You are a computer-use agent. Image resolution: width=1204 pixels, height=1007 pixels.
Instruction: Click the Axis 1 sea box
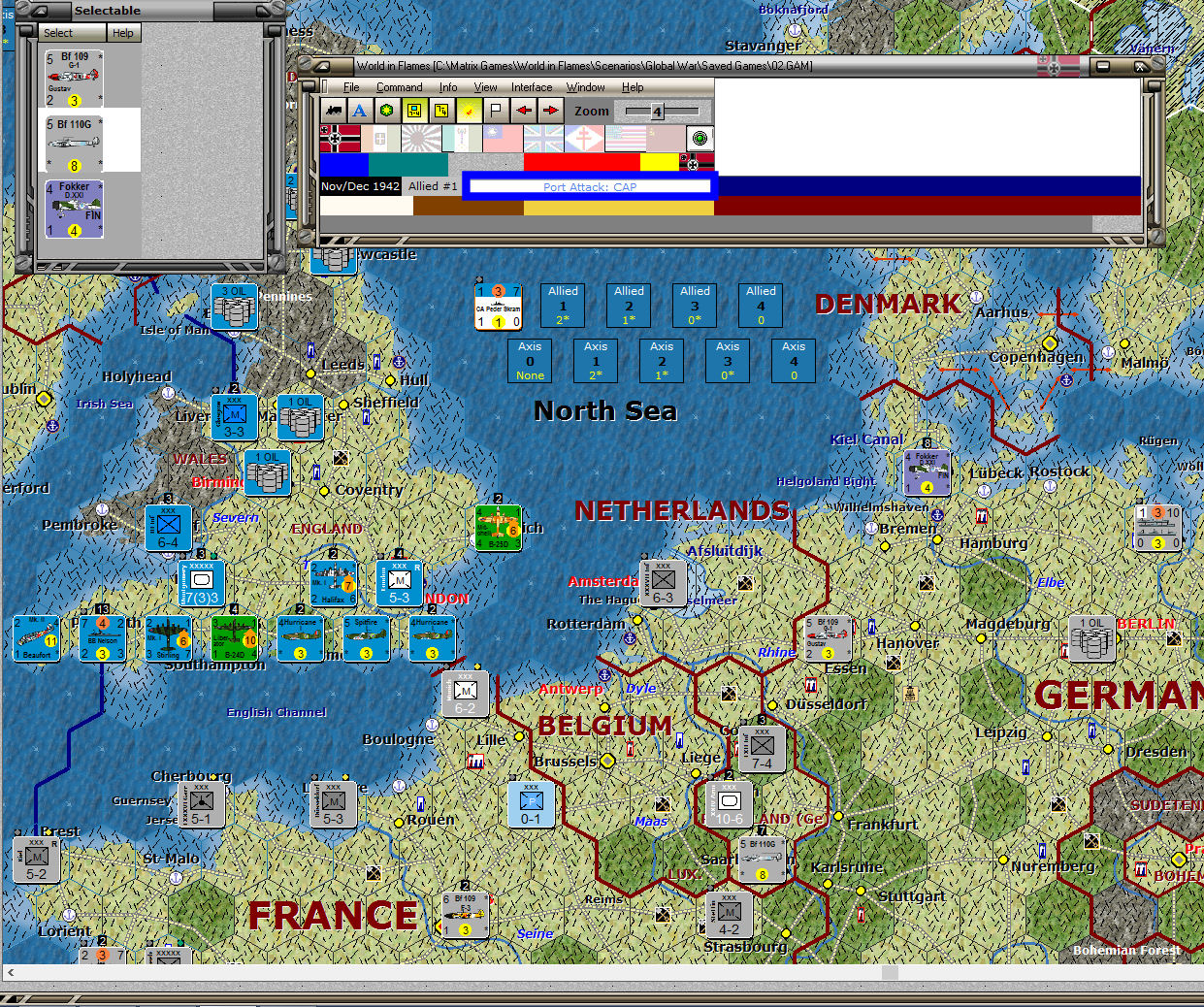(596, 360)
